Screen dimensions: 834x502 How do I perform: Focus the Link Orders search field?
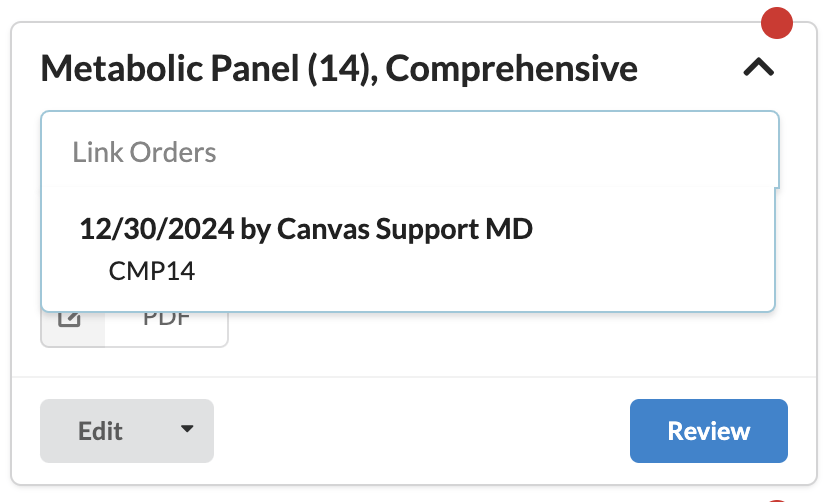coord(409,152)
